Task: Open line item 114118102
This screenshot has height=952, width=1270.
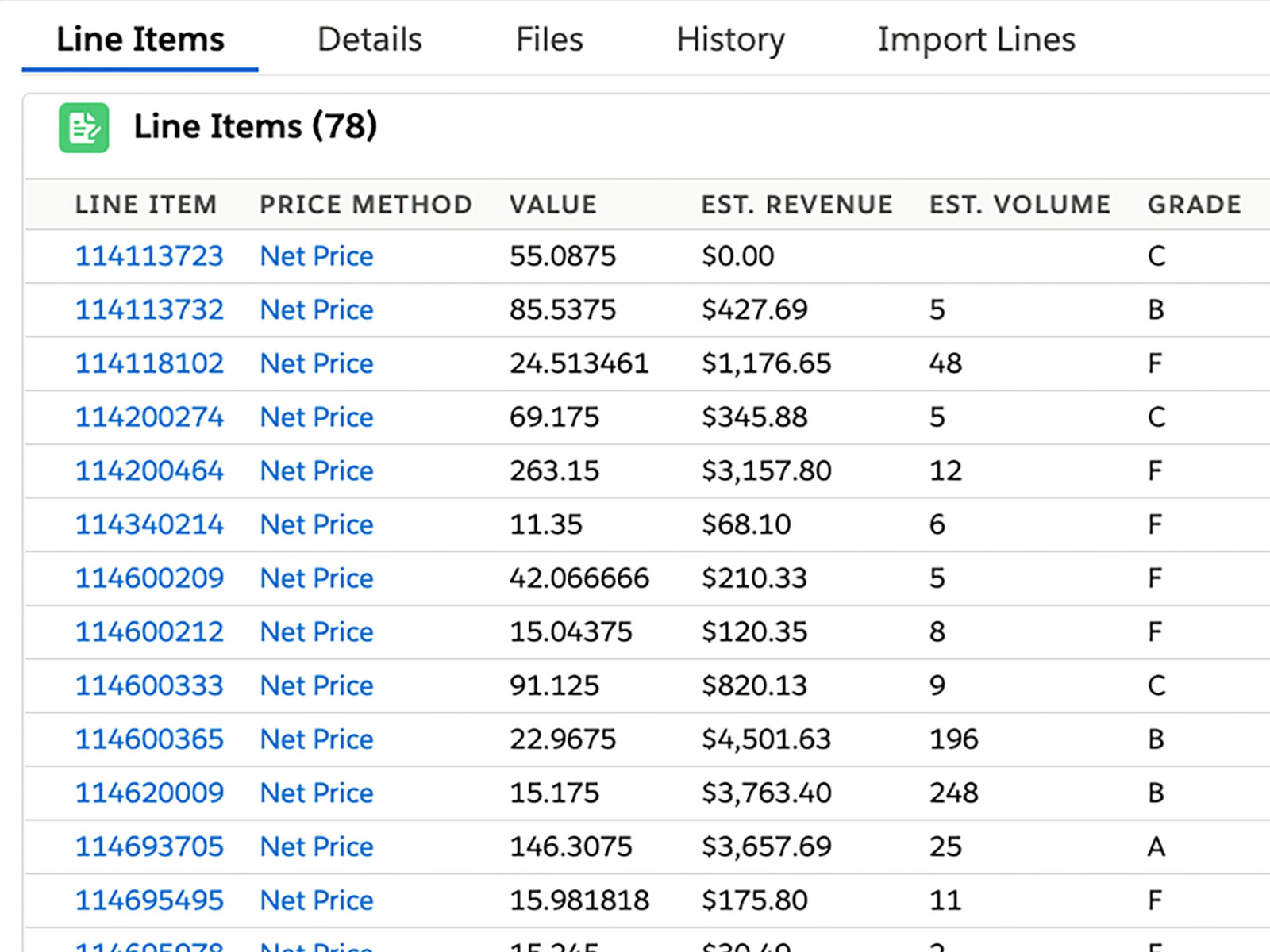Action: [149, 363]
